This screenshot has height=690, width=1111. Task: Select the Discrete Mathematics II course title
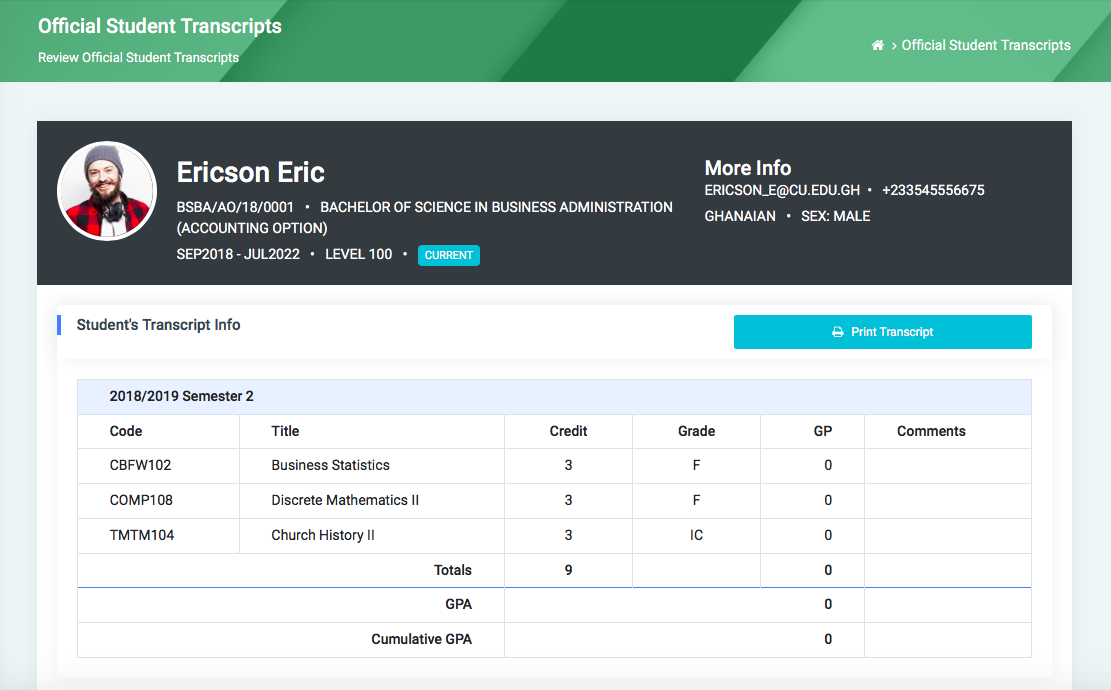click(x=345, y=500)
